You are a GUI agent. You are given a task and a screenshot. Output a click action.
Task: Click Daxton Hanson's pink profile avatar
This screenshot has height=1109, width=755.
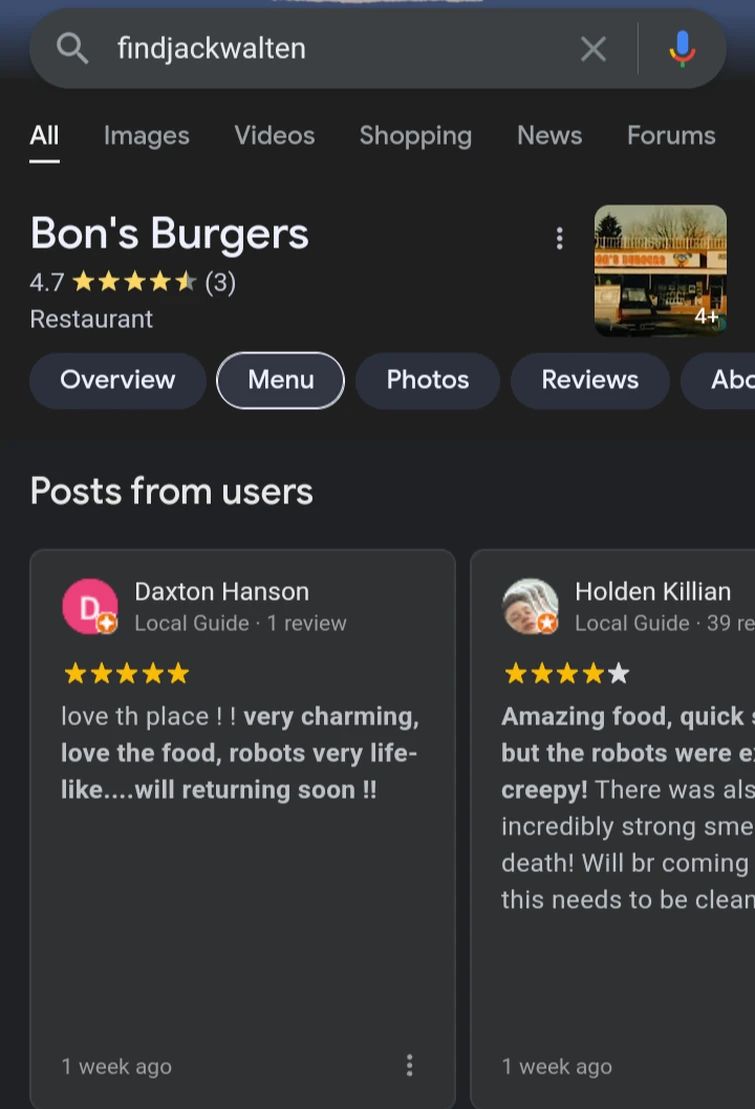pyautogui.click(x=90, y=606)
